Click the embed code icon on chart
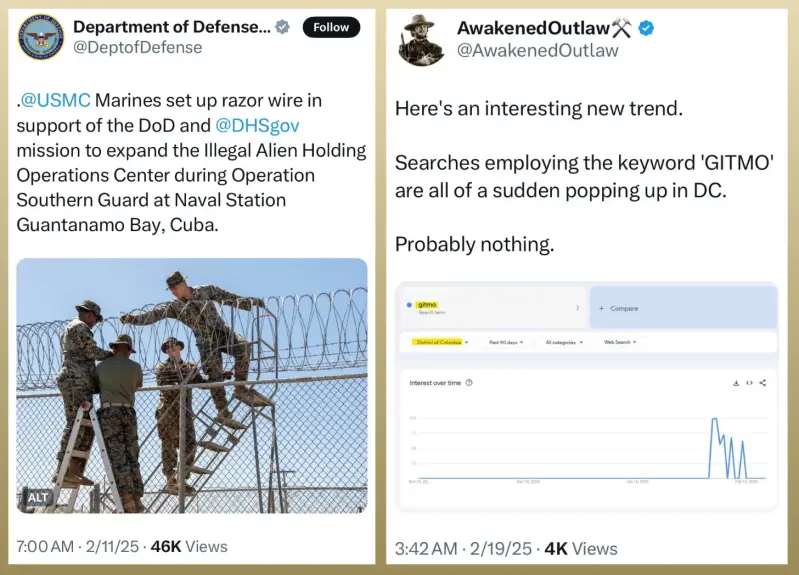Image resolution: width=799 pixels, height=575 pixels. tap(749, 382)
